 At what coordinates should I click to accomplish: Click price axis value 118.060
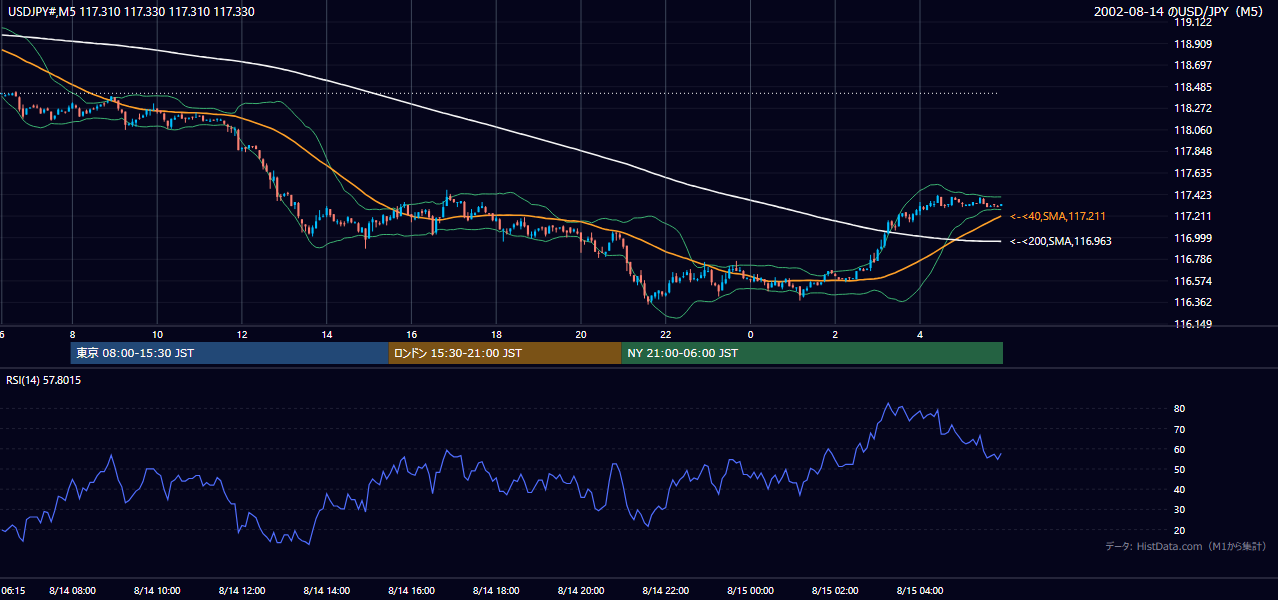[1193, 130]
